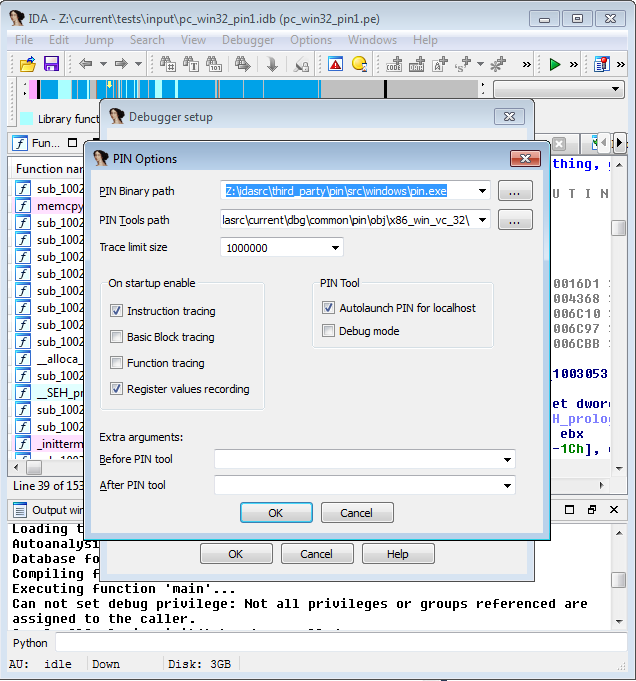636x681 pixels.
Task: Toggle Autolaunch PIN for localhost
Action: pos(328,308)
